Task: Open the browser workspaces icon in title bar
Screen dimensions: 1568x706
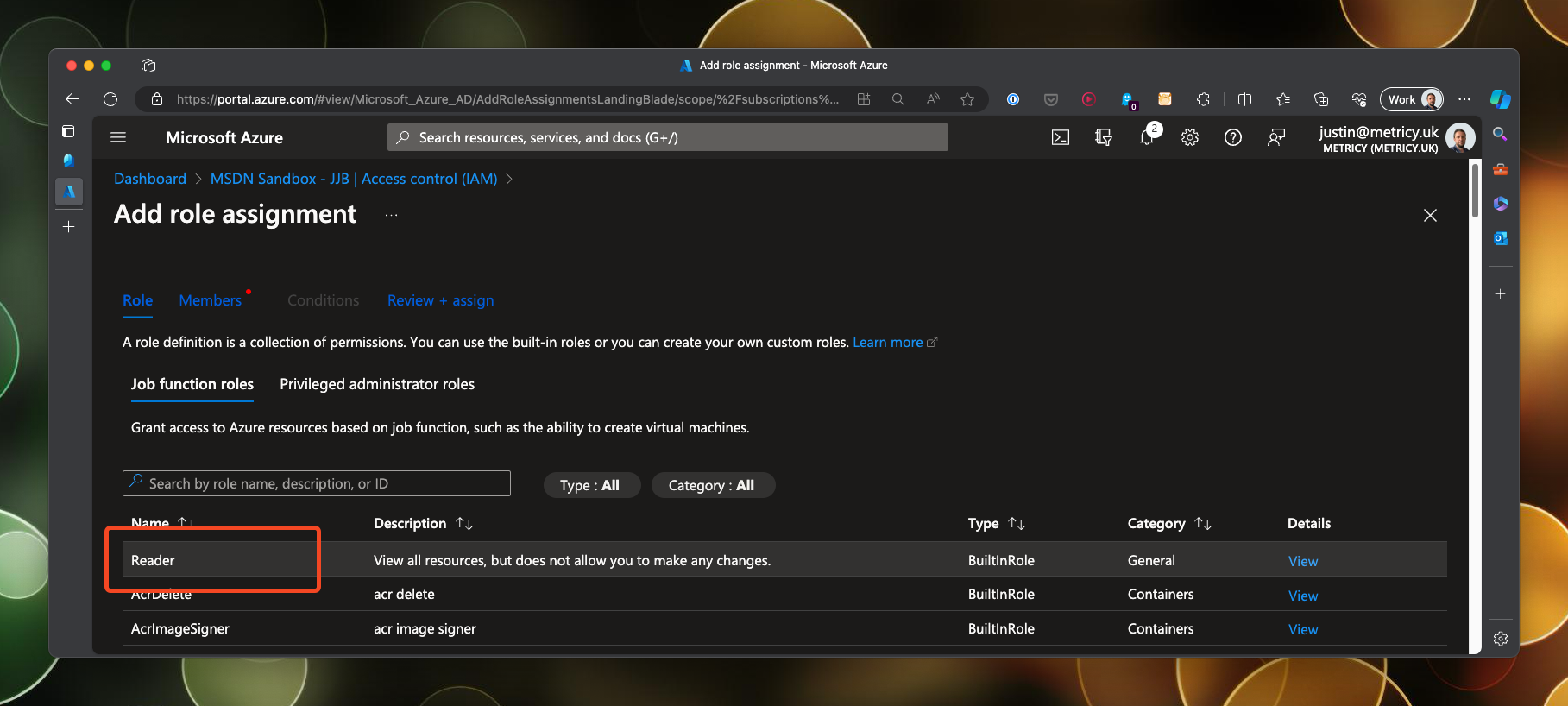Action: 148,66
